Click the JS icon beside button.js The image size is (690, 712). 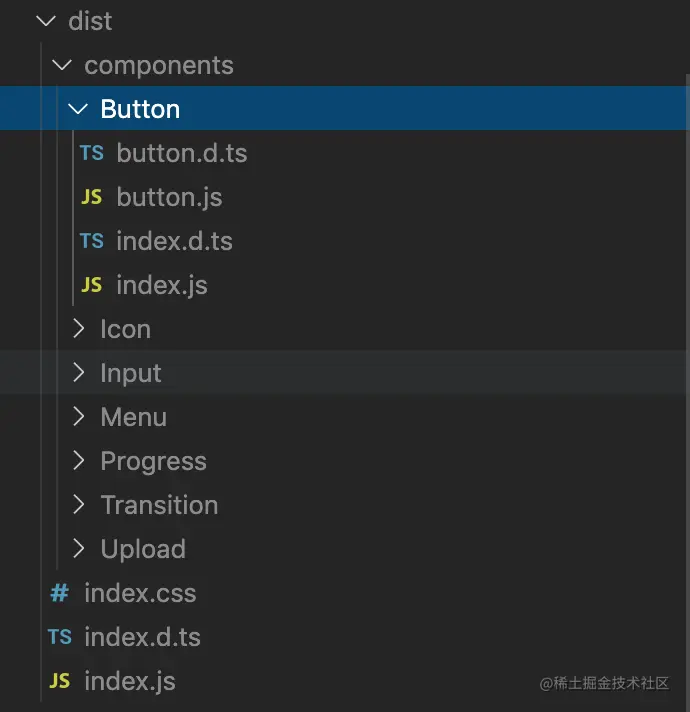click(92, 197)
